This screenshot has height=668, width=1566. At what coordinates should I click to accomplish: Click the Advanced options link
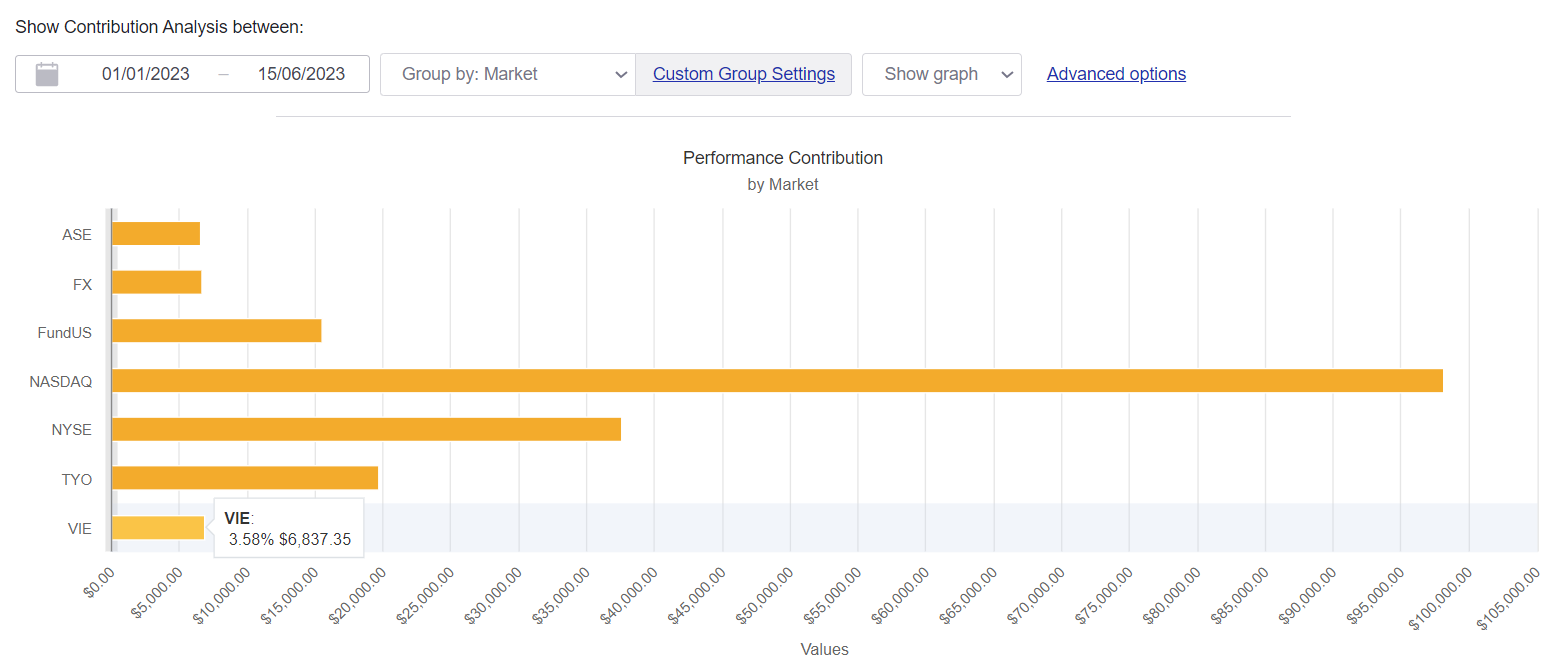click(x=1116, y=74)
